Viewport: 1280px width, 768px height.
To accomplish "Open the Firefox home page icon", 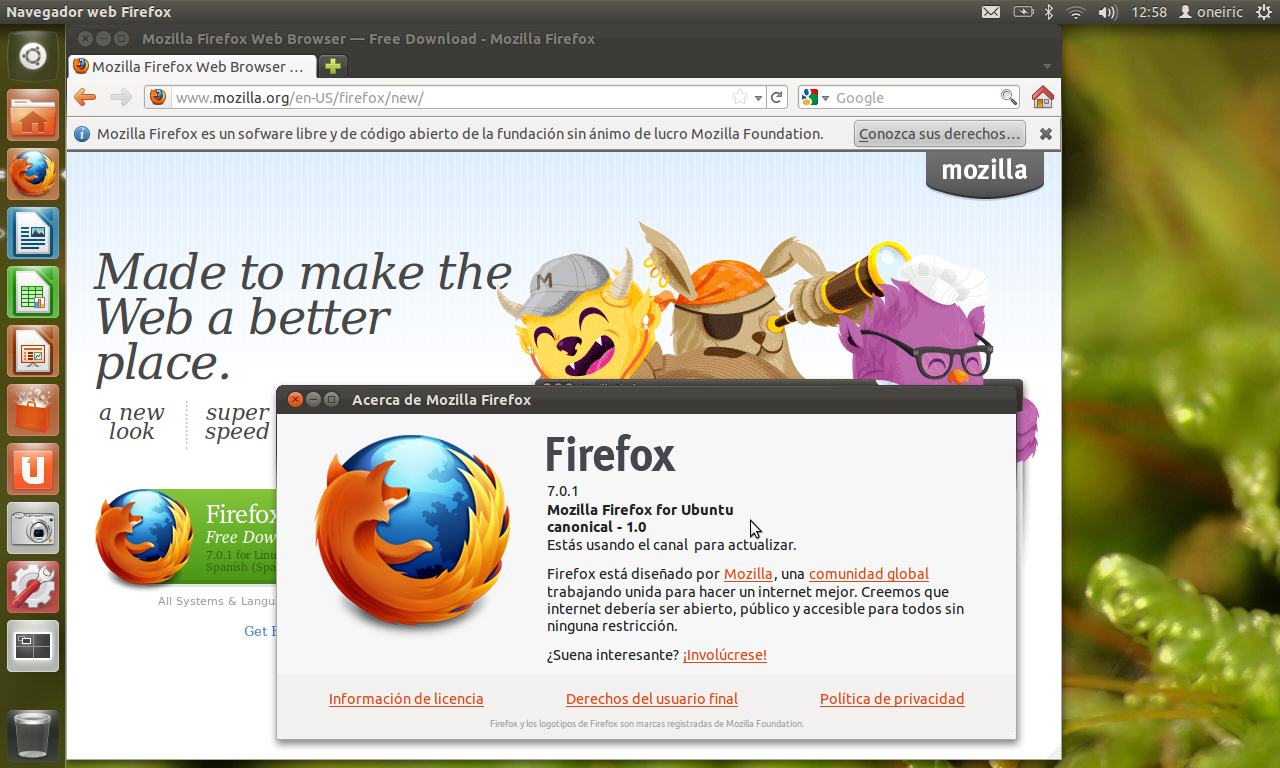I will click(1042, 97).
